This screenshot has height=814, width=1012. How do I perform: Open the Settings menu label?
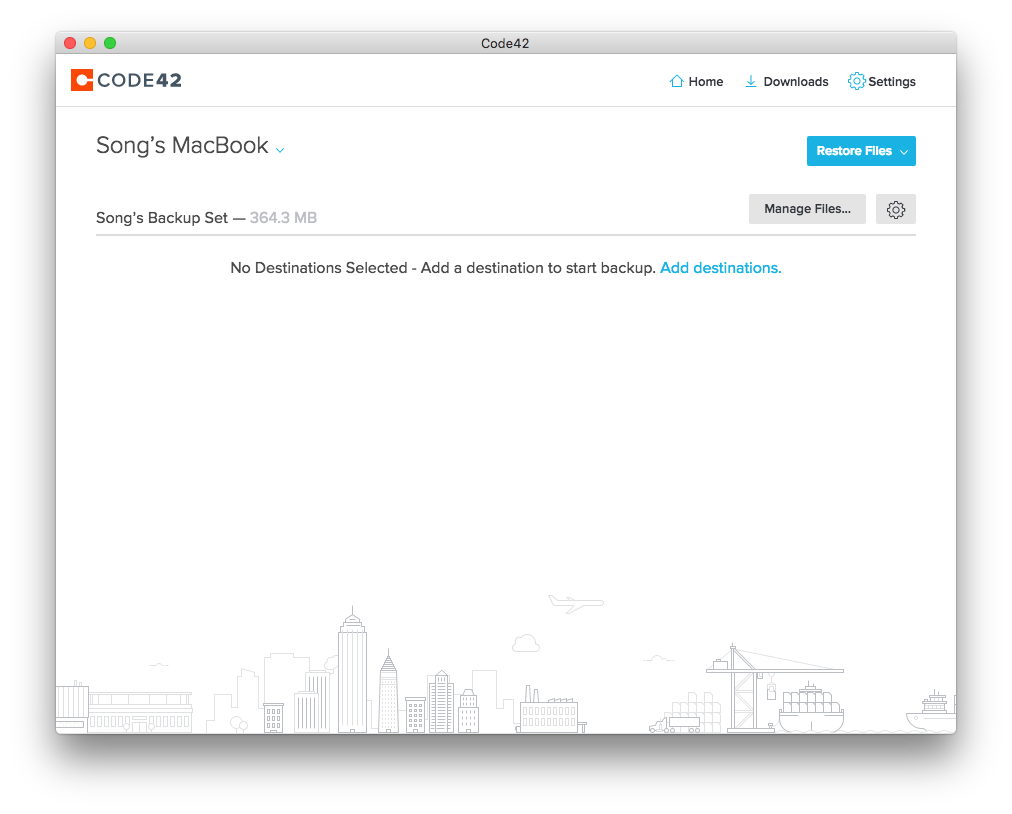click(892, 82)
